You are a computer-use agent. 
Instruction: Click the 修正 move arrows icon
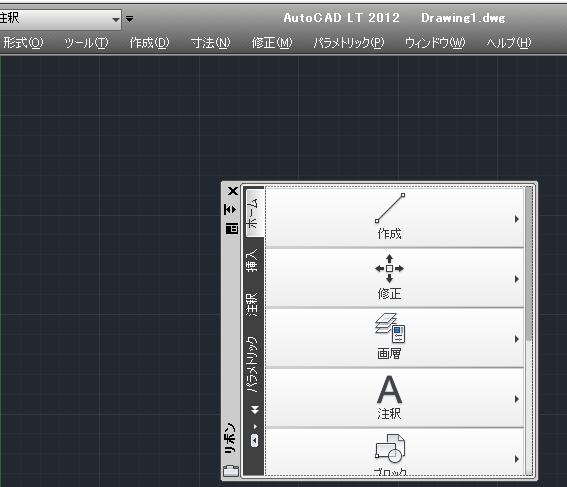(389, 269)
